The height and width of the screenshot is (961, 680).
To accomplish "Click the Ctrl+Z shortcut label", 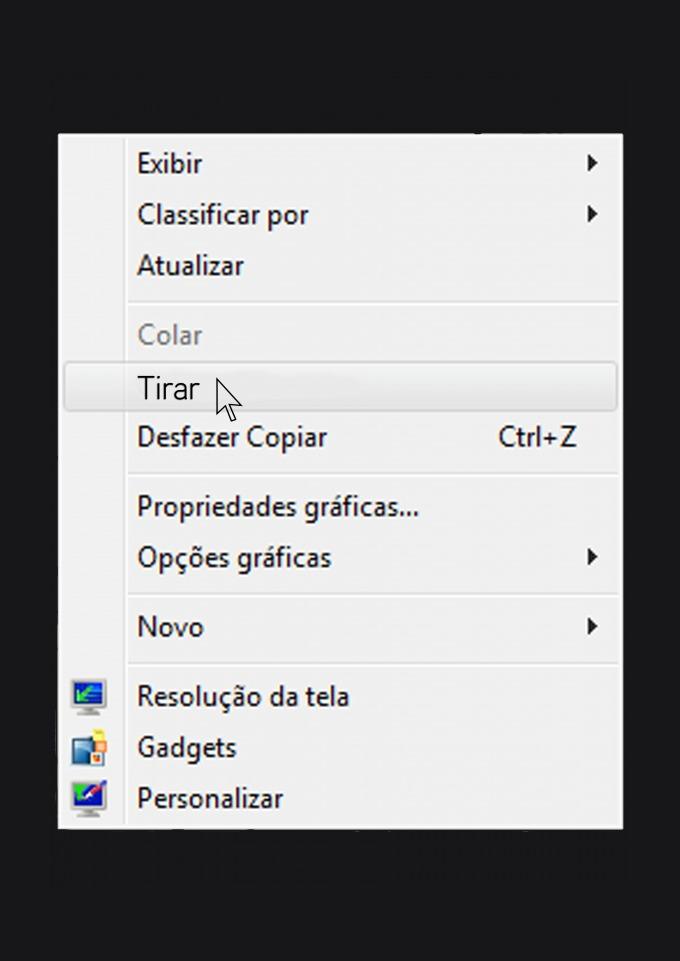I will pyautogui.click(x=537, y=437).
